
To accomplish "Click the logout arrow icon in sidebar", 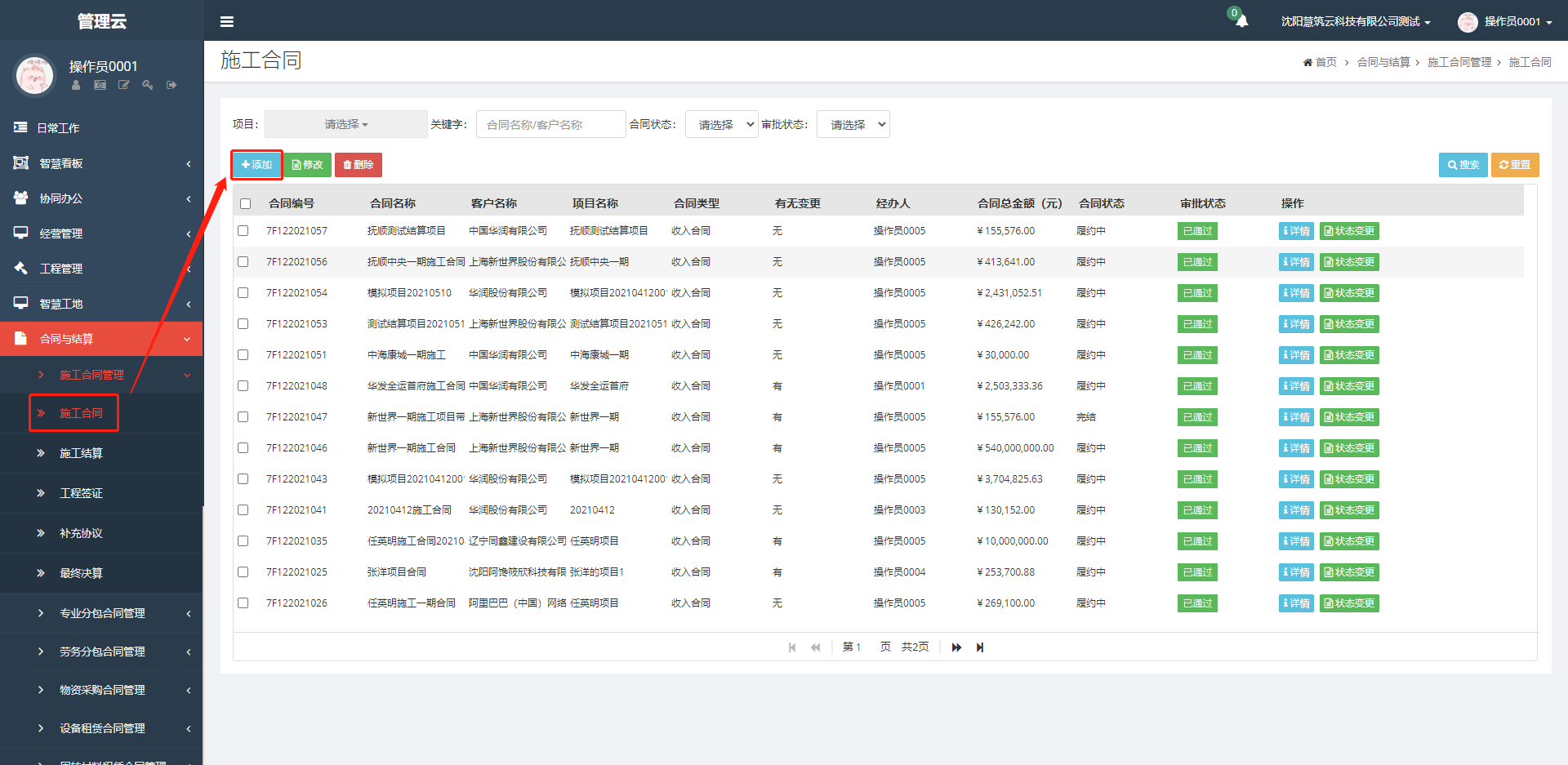I will 171,85.
